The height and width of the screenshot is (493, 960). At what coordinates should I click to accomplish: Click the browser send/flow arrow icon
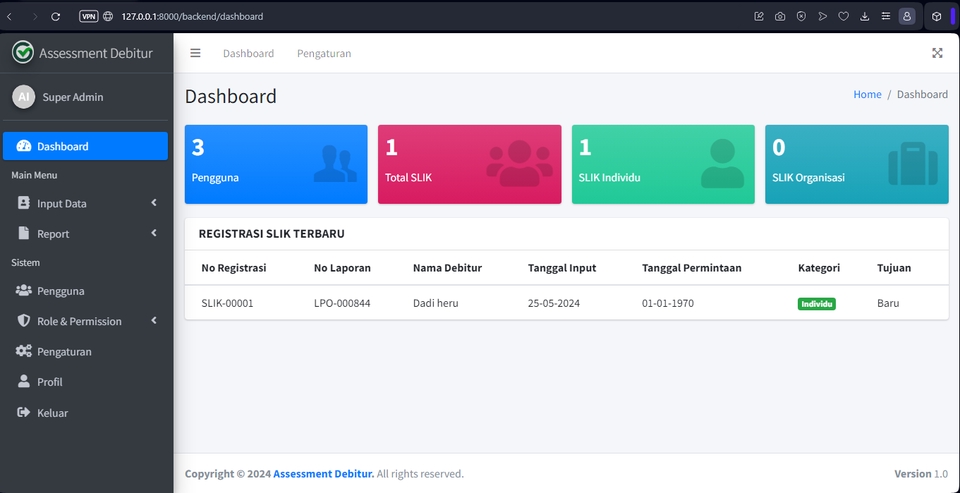pos(822,17)
